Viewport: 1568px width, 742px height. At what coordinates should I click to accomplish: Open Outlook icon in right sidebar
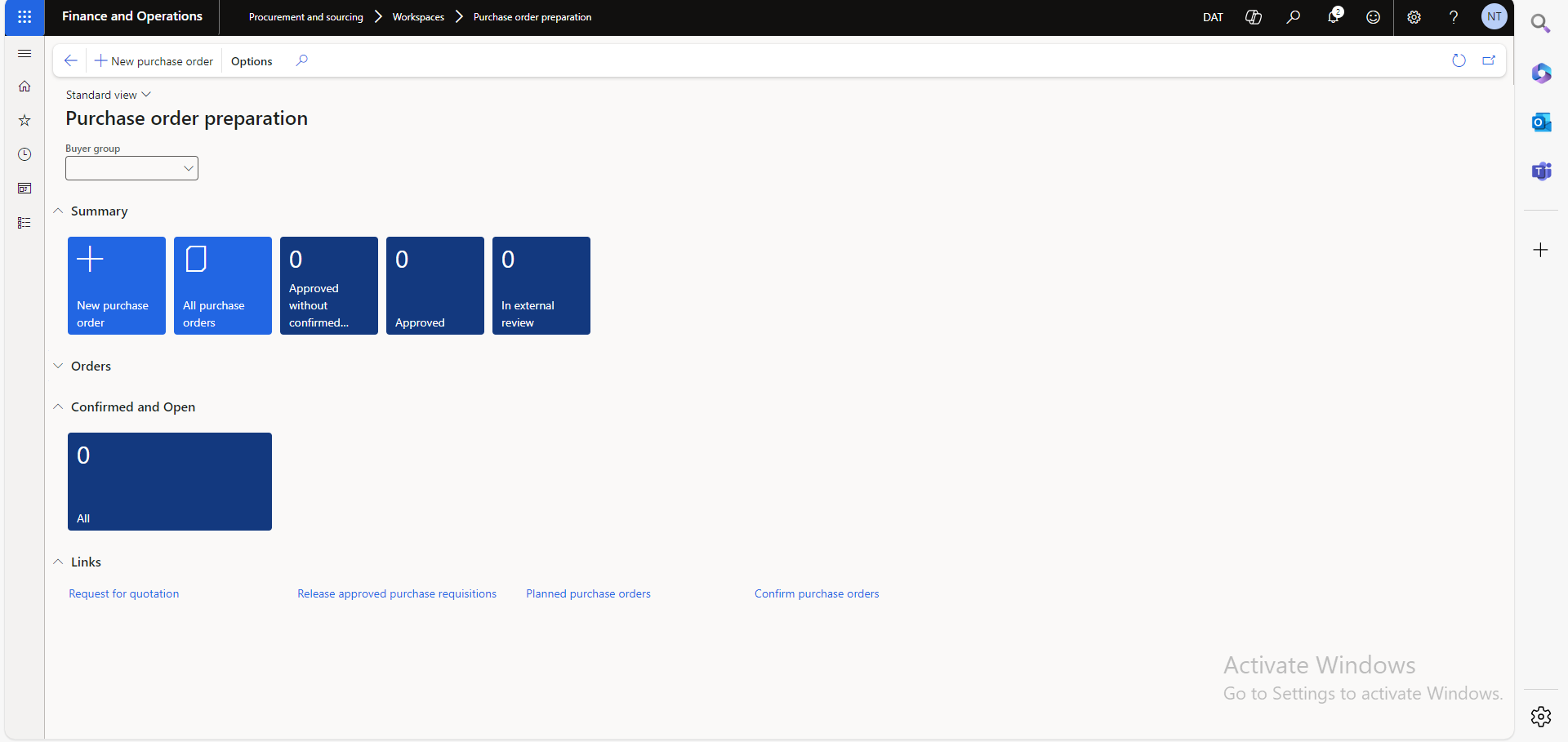[x=1541, y=122]
